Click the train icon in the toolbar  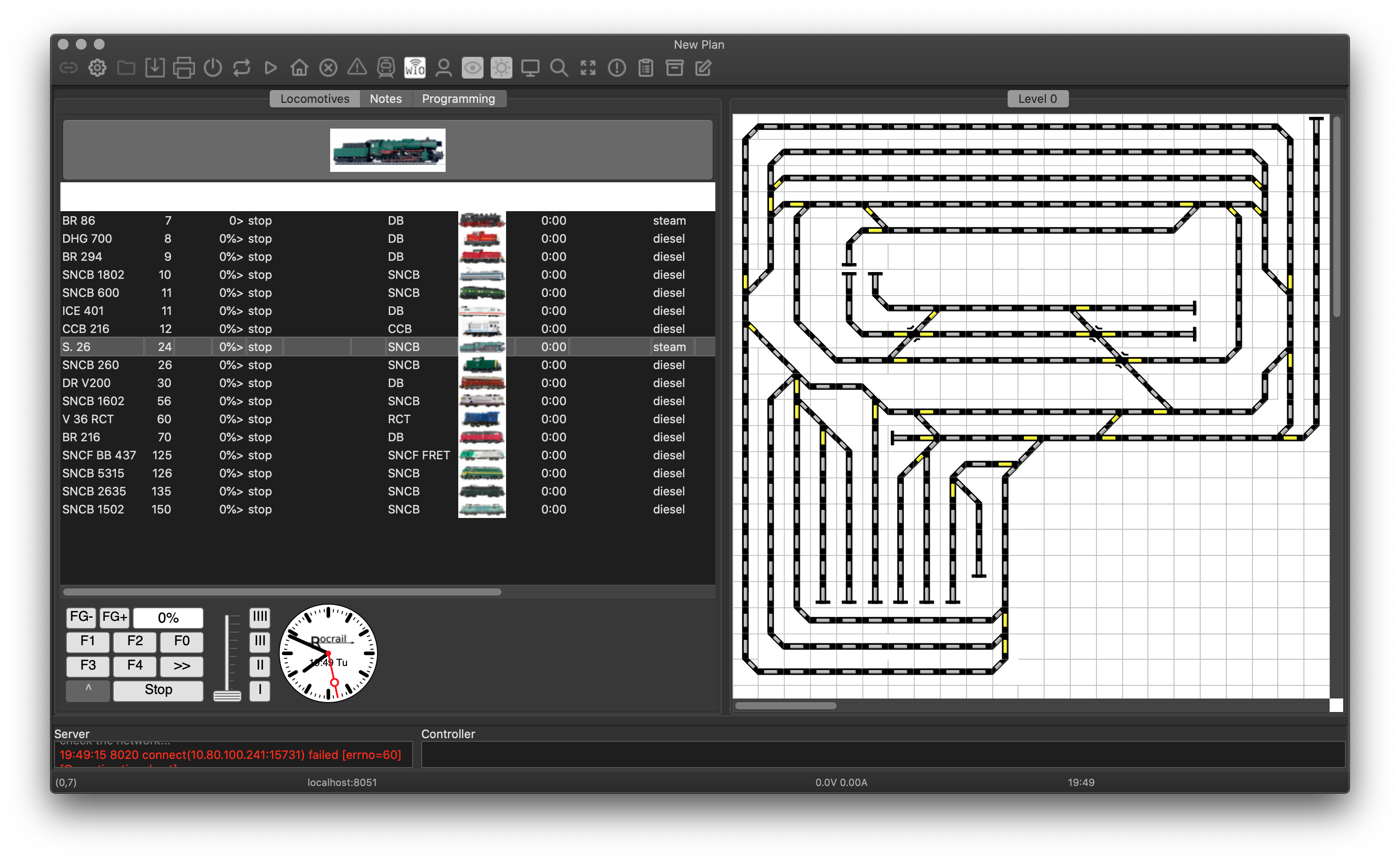click(386, 68)
